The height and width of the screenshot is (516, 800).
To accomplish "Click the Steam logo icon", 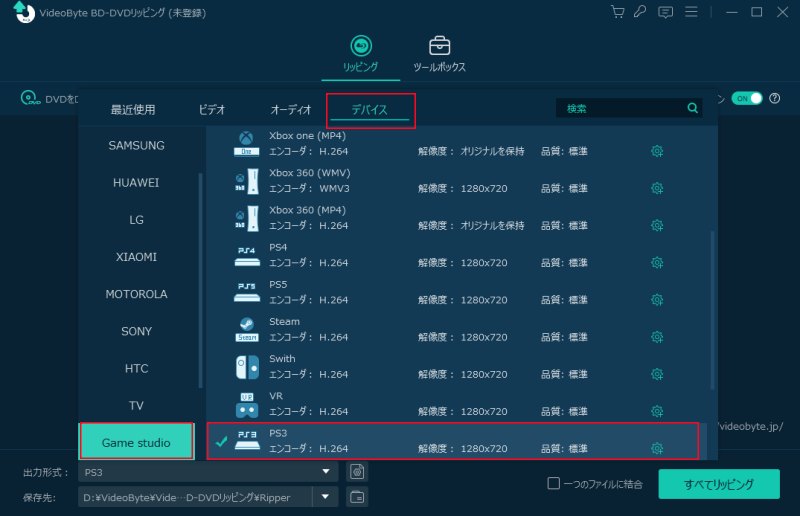I will coord(247,330).
